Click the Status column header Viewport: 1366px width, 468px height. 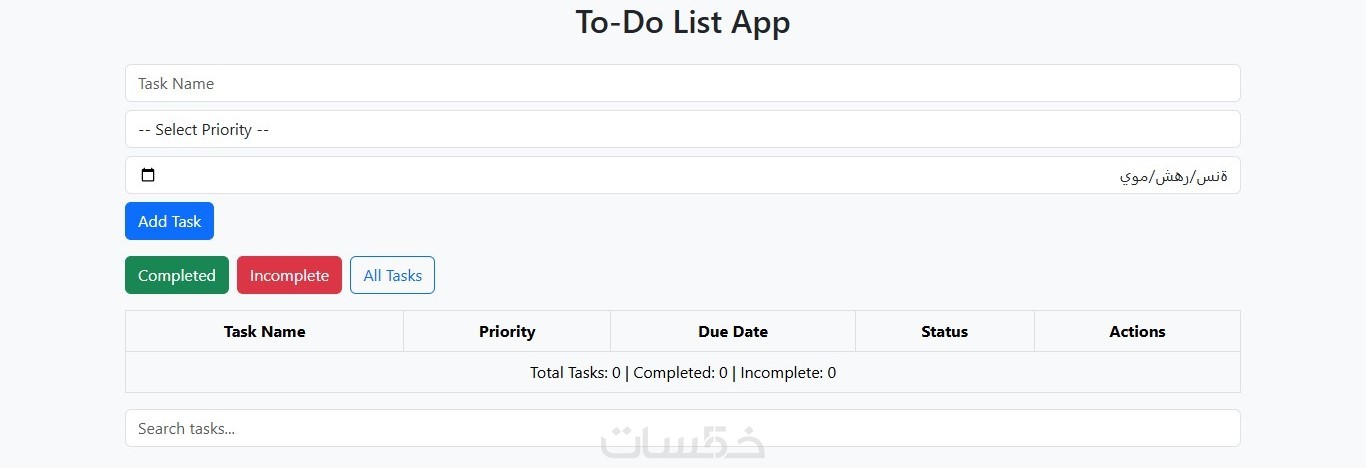[945, 332]
